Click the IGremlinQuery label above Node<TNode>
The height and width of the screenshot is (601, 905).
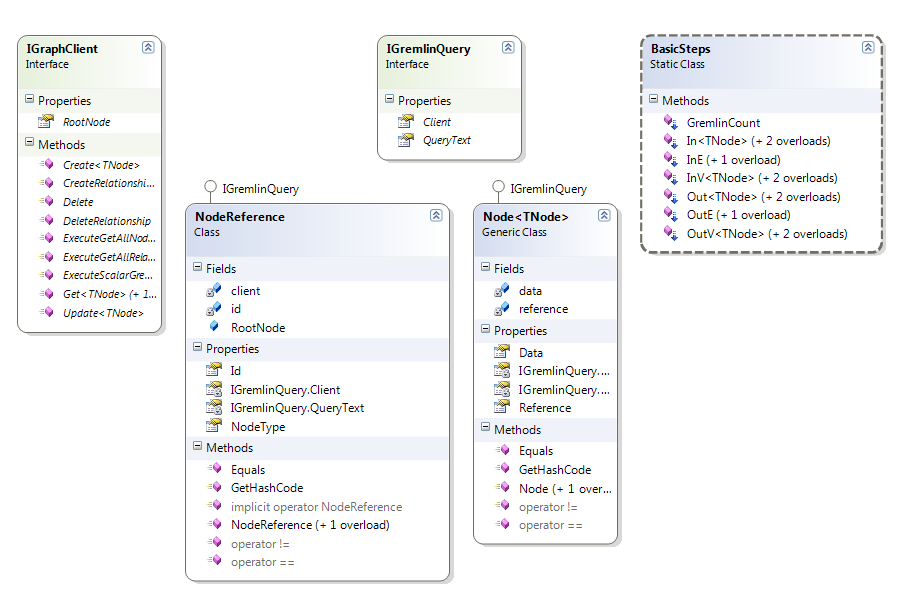click(548, 188)
